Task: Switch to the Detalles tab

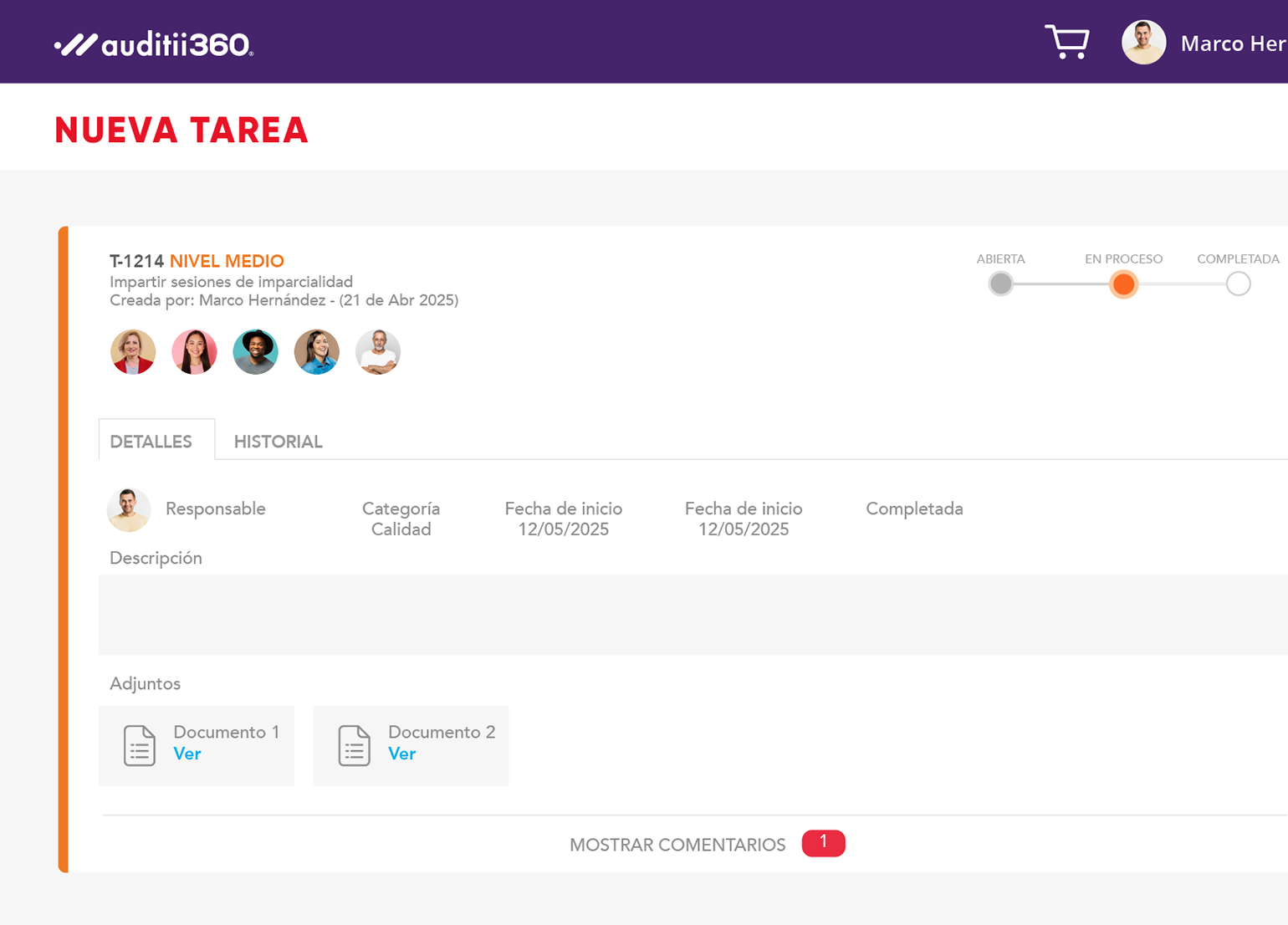Action: (x=151, y=442)
